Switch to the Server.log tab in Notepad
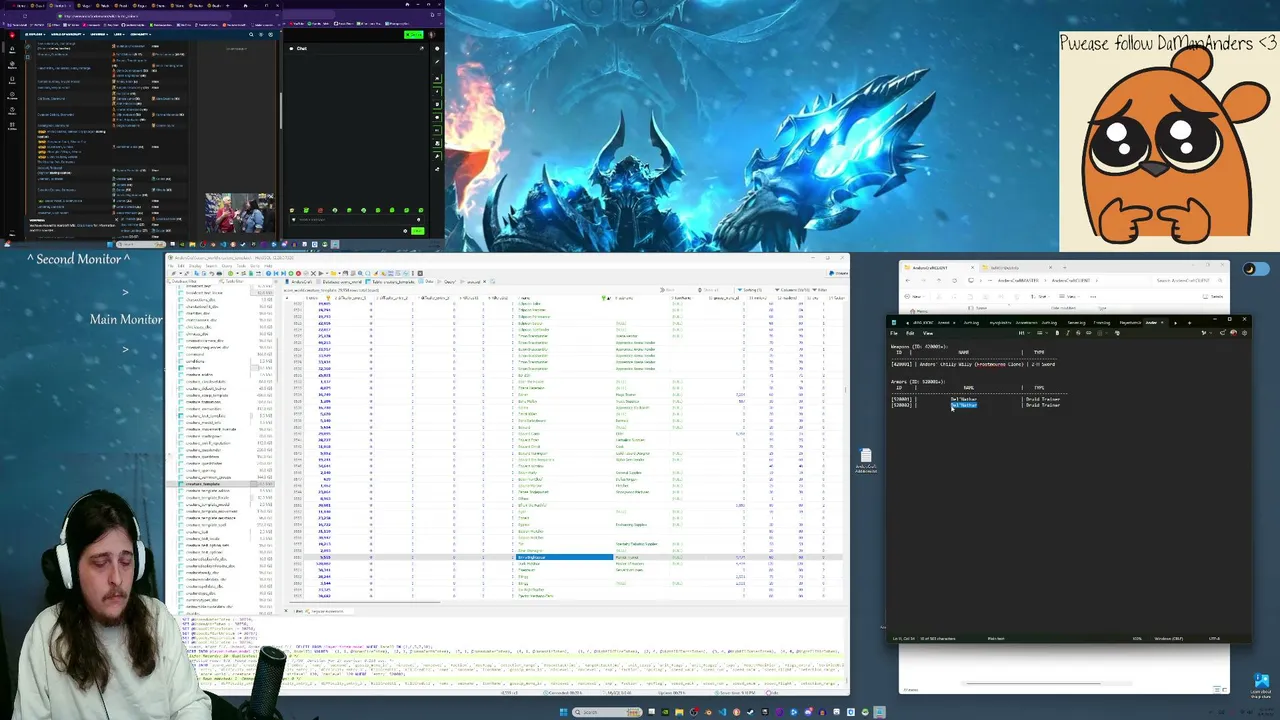The width and height of the screenshot is (1280, 720). click(1076, 322)
